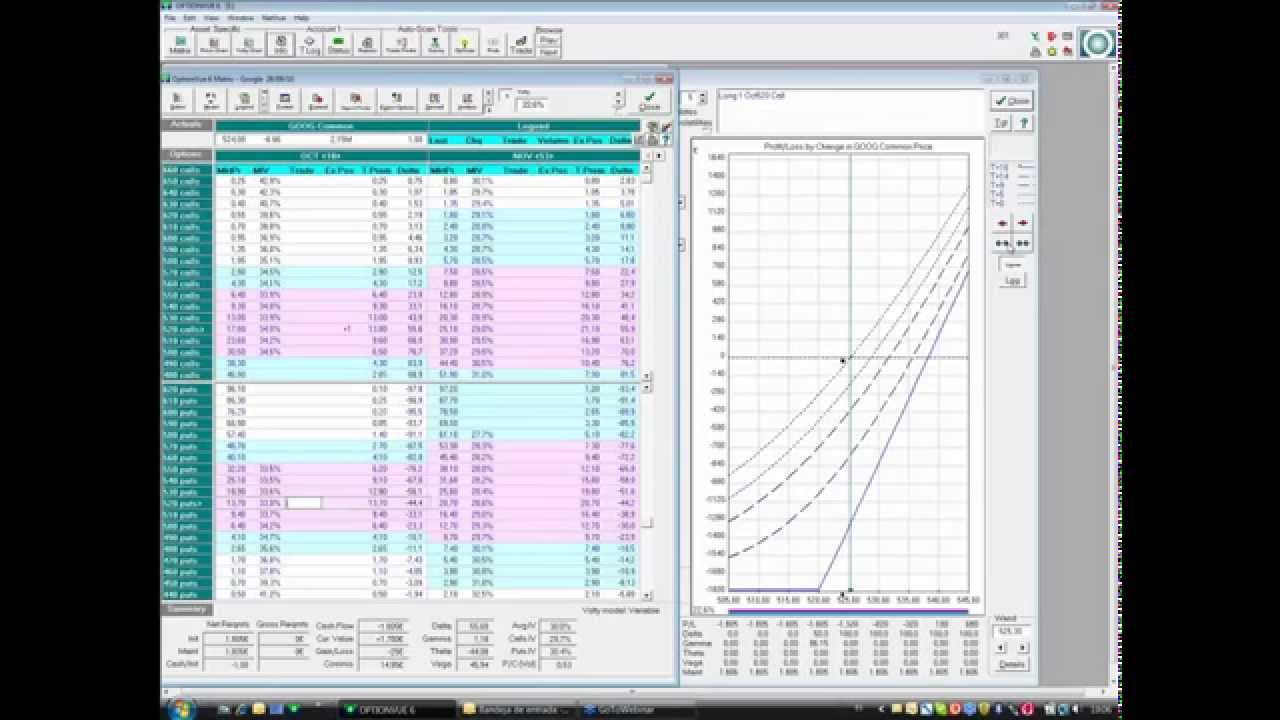Click the Vrtand price input field
1280x720 pixels.
tap(1011, 632)
